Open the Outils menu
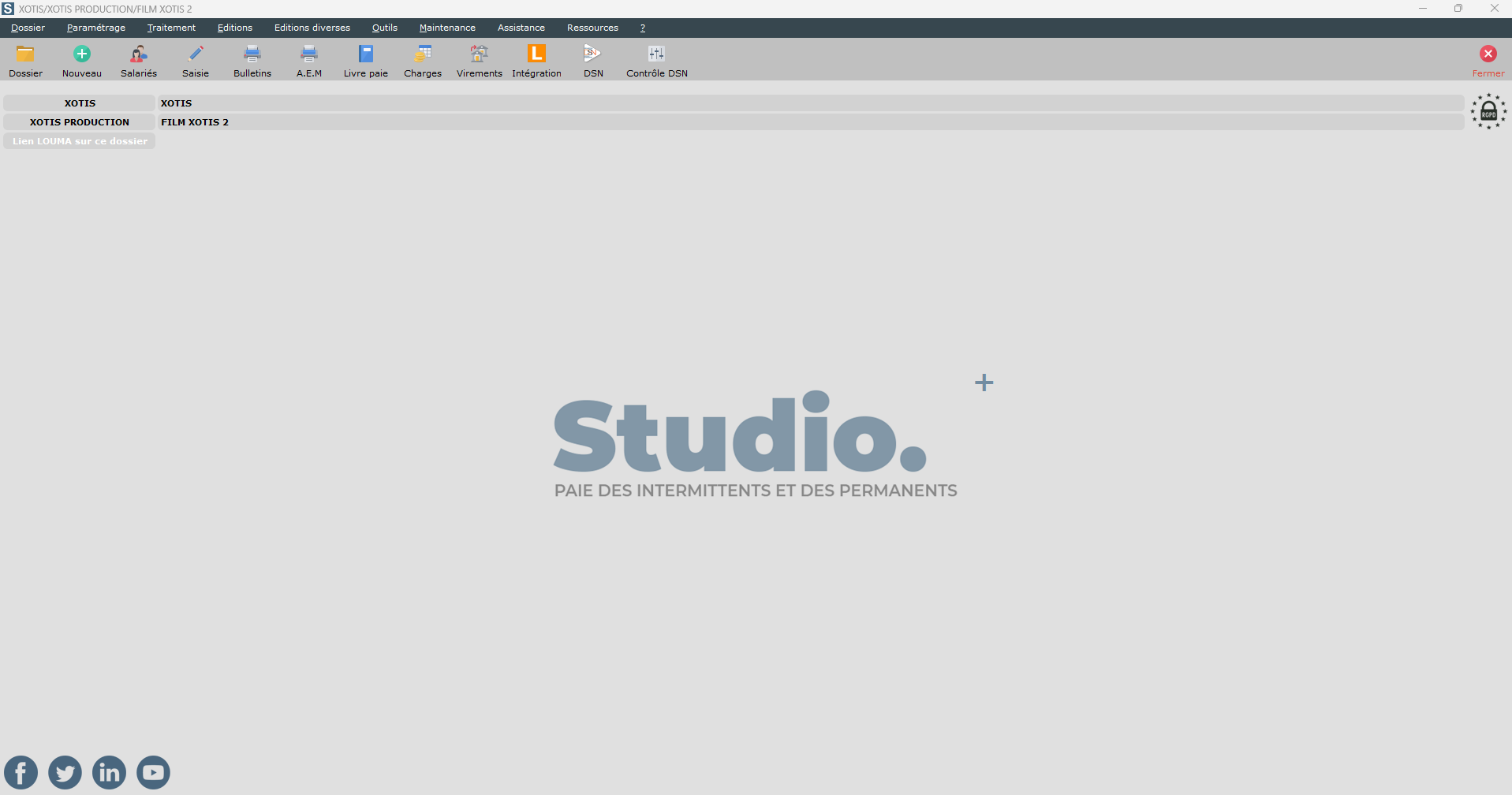This screenshot has height=795, width=1512. 385,28
